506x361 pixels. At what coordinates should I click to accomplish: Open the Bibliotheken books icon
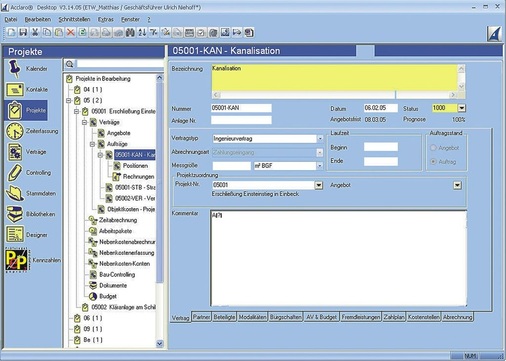pos(15,214)
